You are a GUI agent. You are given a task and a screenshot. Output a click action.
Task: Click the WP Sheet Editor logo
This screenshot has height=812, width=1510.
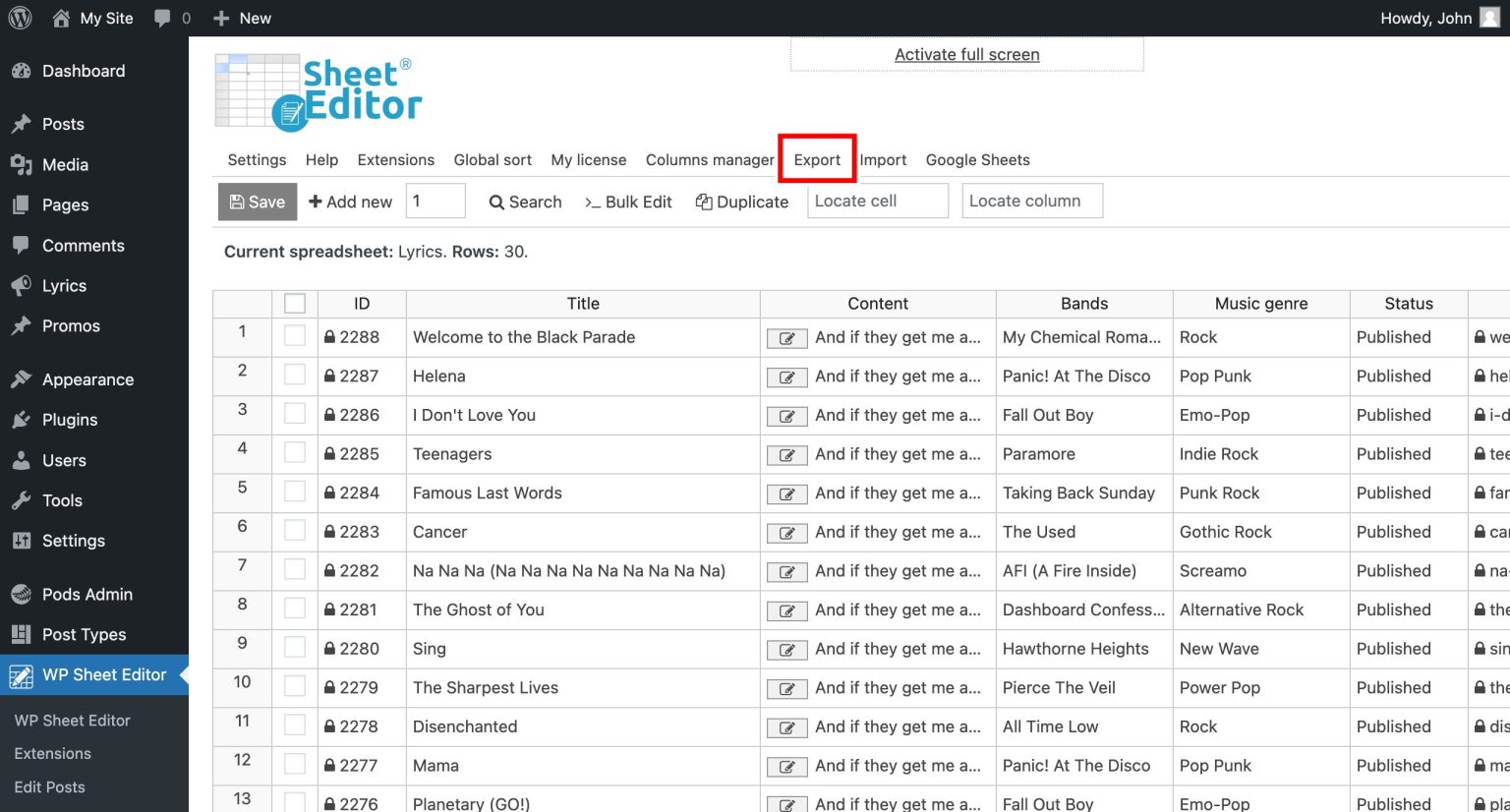(x=317, y=90)
